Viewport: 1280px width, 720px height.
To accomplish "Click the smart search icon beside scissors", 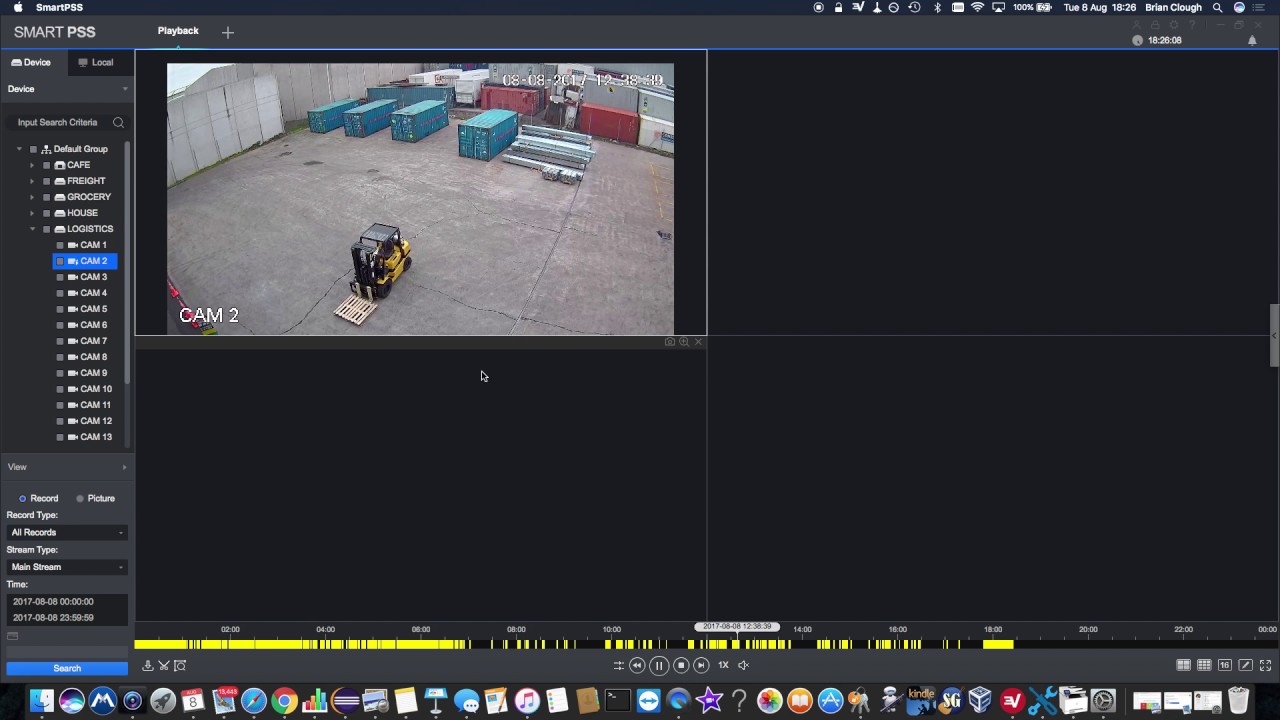I will coord(180,666).
